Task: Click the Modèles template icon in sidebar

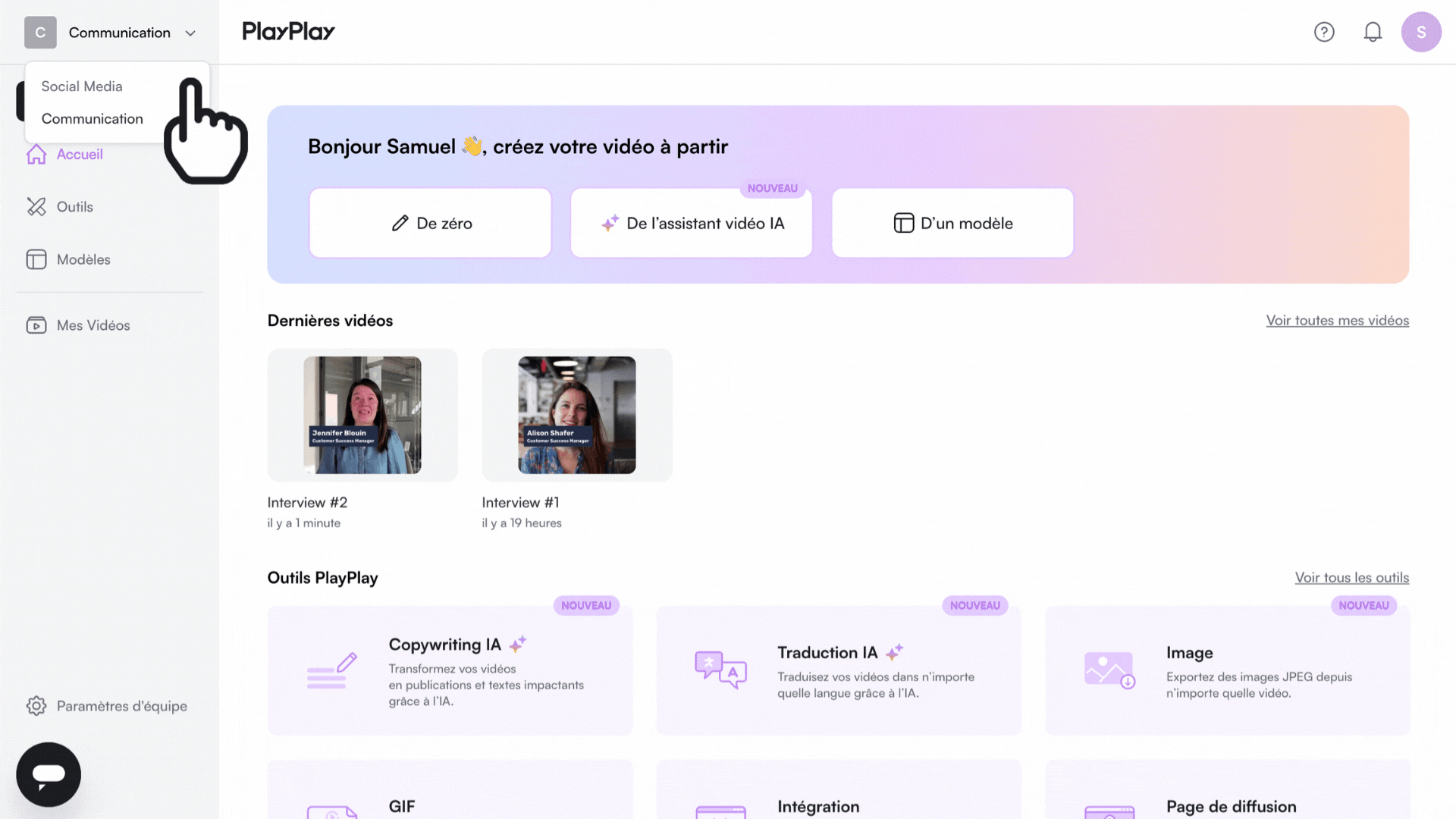Action: pos(36,259)
